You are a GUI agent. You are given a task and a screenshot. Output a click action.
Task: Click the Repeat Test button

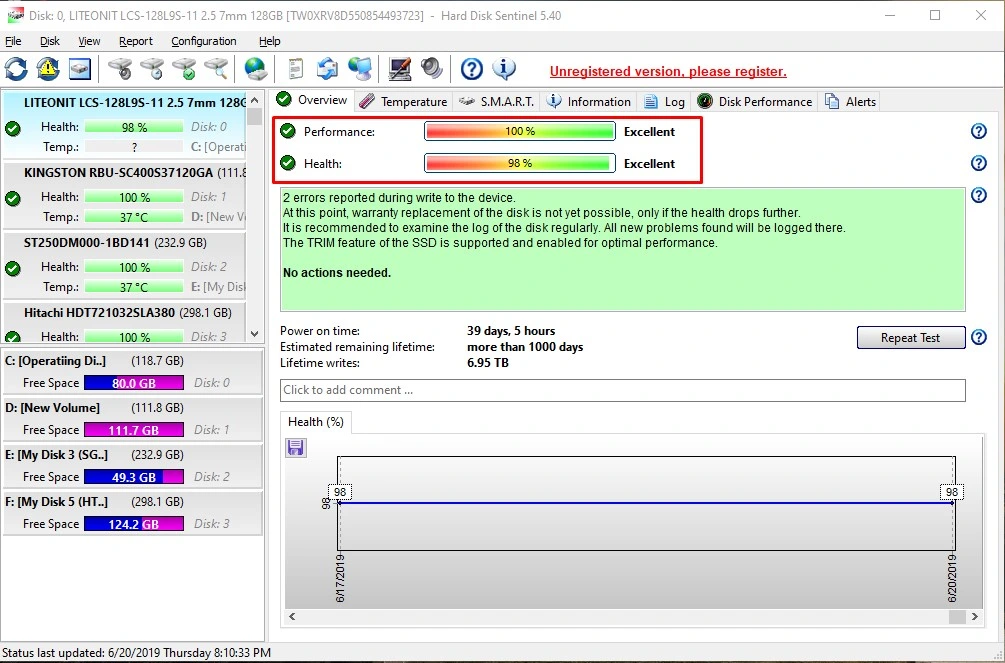pyautogui.click(x=911, y=337)
